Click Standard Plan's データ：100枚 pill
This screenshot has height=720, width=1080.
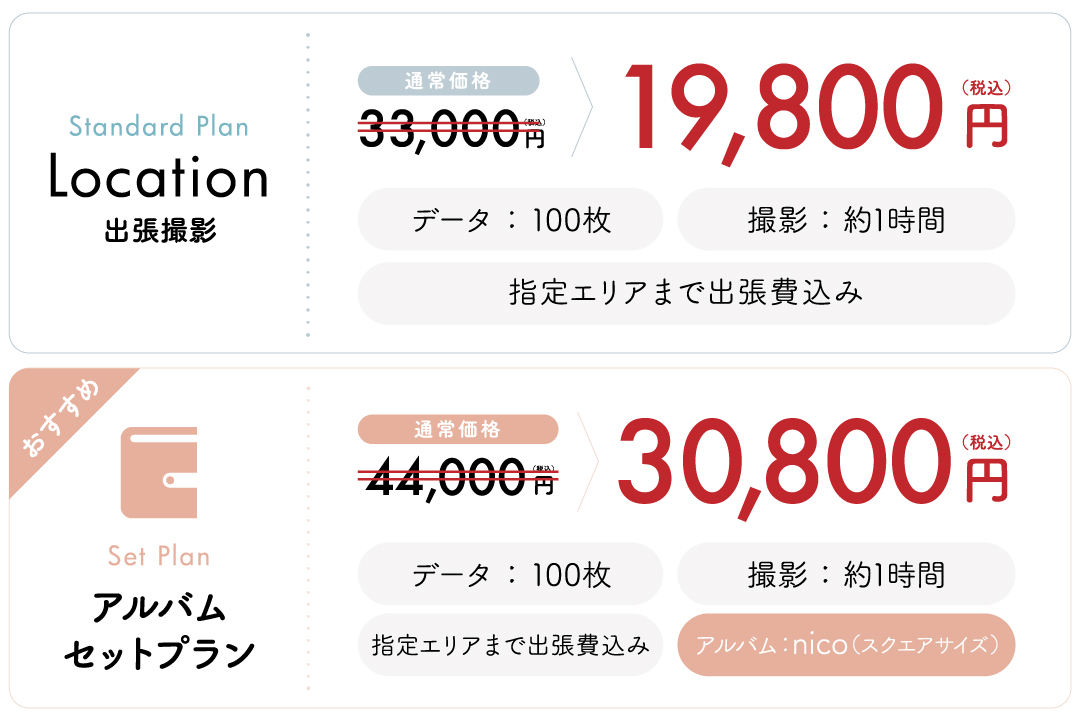point(510,219)
